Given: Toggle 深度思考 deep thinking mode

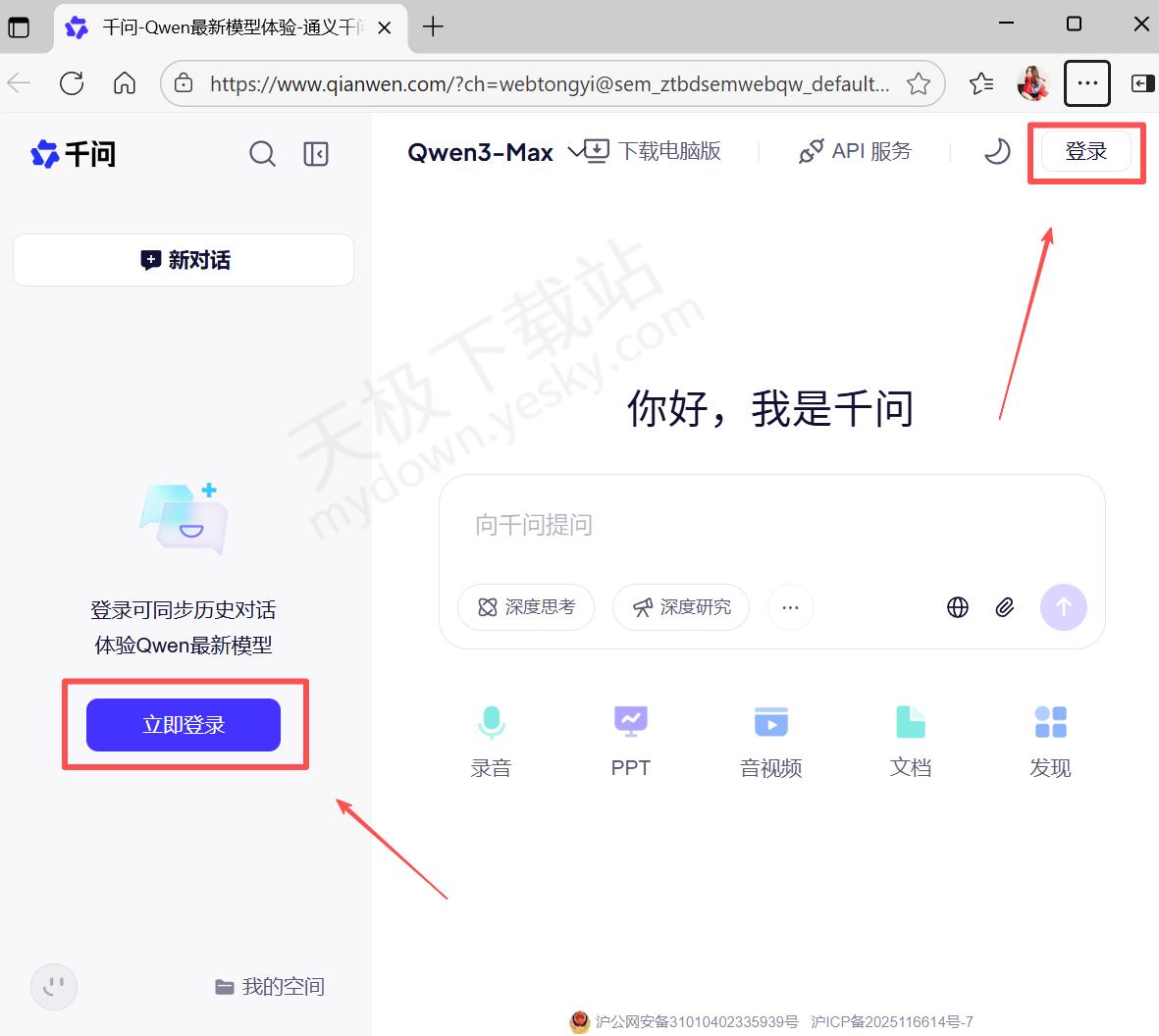Looking at the screenshot, I should coord(526,607).
